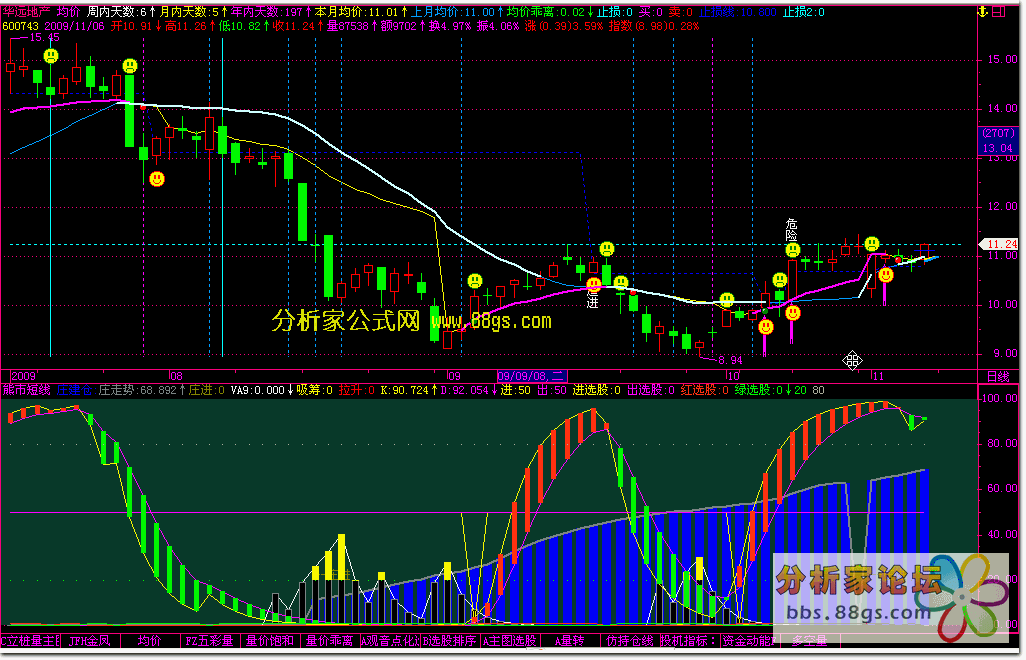This screenshot has height=660, width=1026.
Task: Click the 庄建仓 indicator label
Action: (x=74, y=390)
